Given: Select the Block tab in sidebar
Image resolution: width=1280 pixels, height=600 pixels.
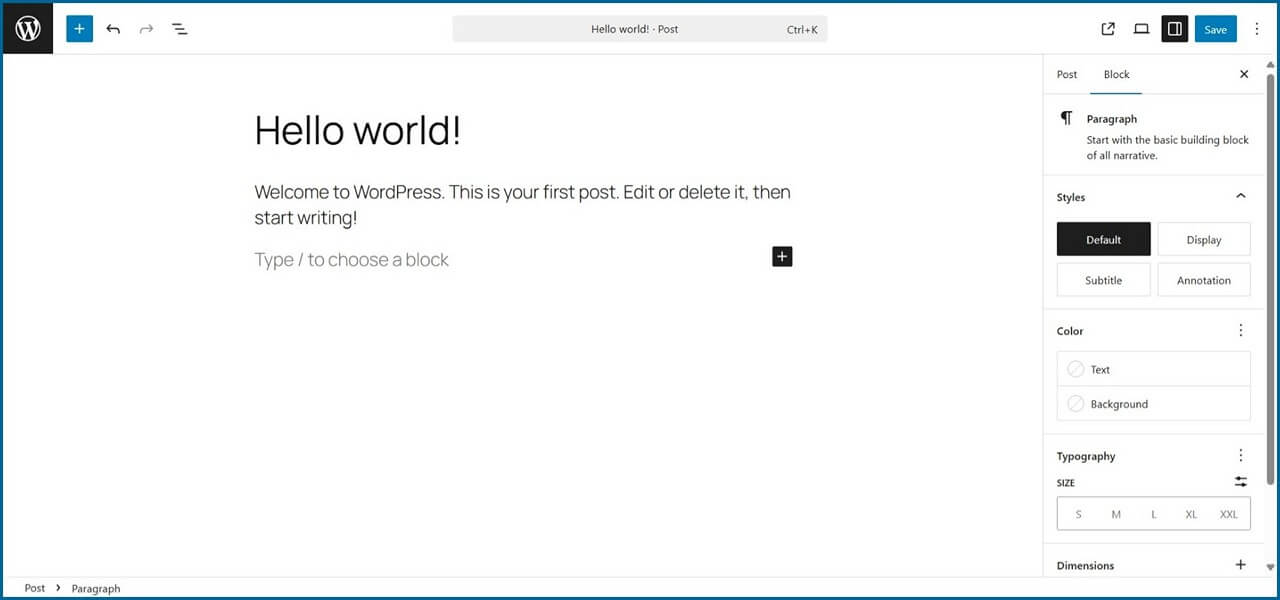Looking at the screenshot, I should pos(1116,74).
